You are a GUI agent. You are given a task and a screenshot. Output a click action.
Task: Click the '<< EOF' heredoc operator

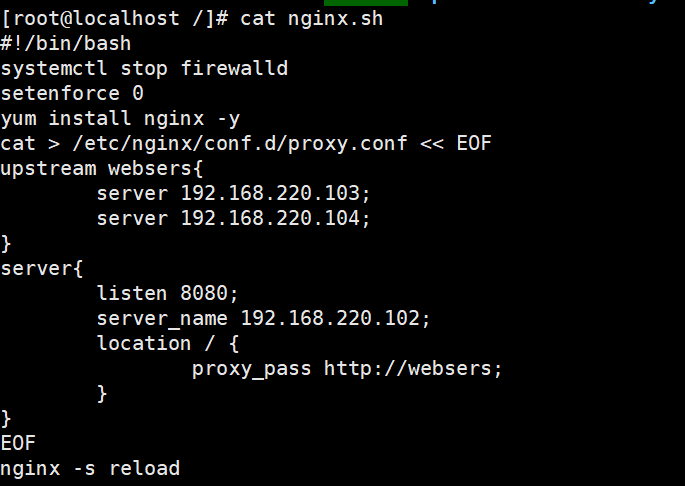click(x=456, y=144)
